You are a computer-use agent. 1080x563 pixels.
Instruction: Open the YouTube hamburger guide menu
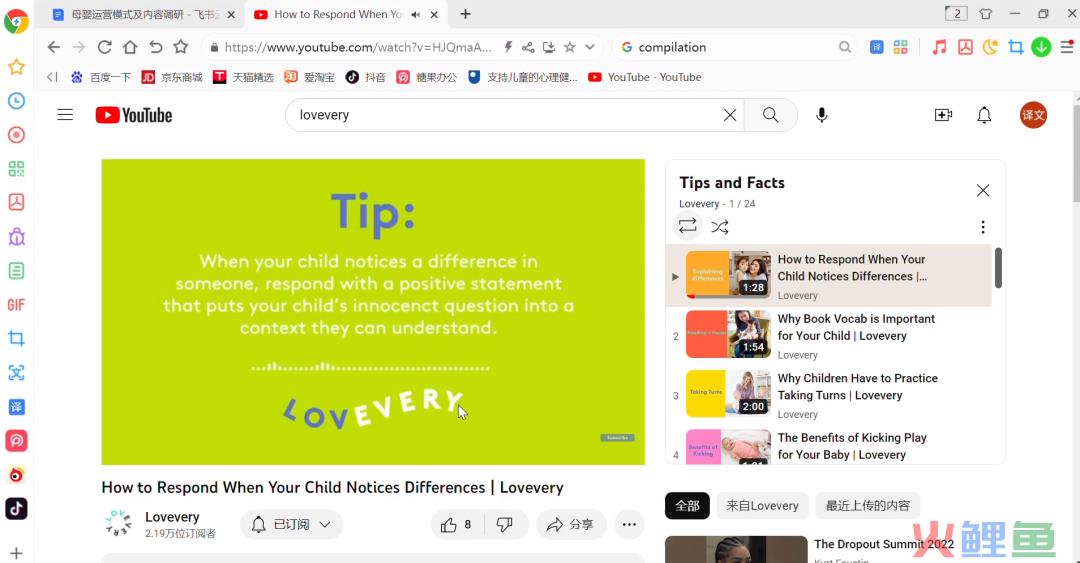click(65, 115)
